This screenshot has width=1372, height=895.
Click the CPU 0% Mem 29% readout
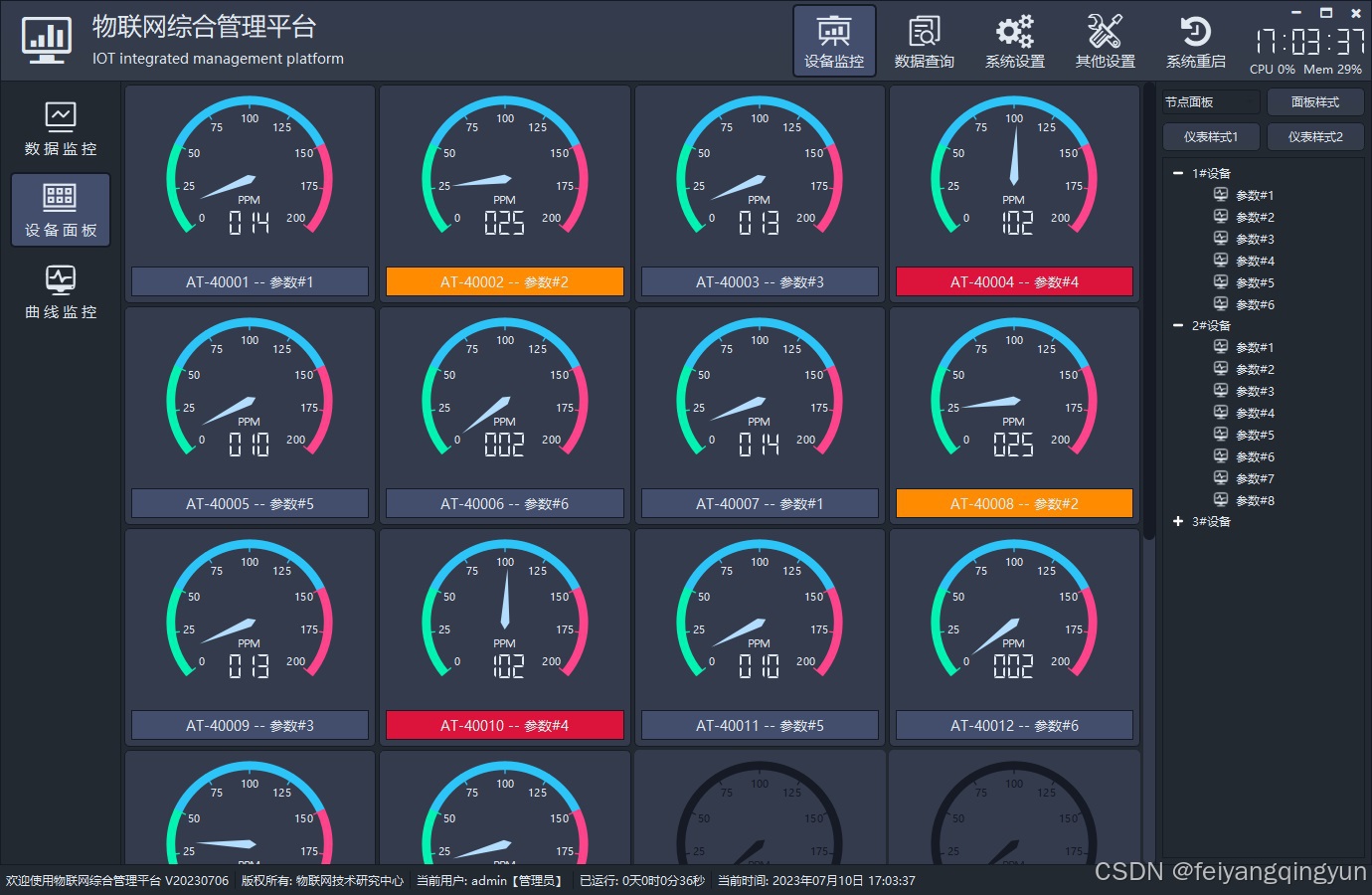(x=1305, y=70)
